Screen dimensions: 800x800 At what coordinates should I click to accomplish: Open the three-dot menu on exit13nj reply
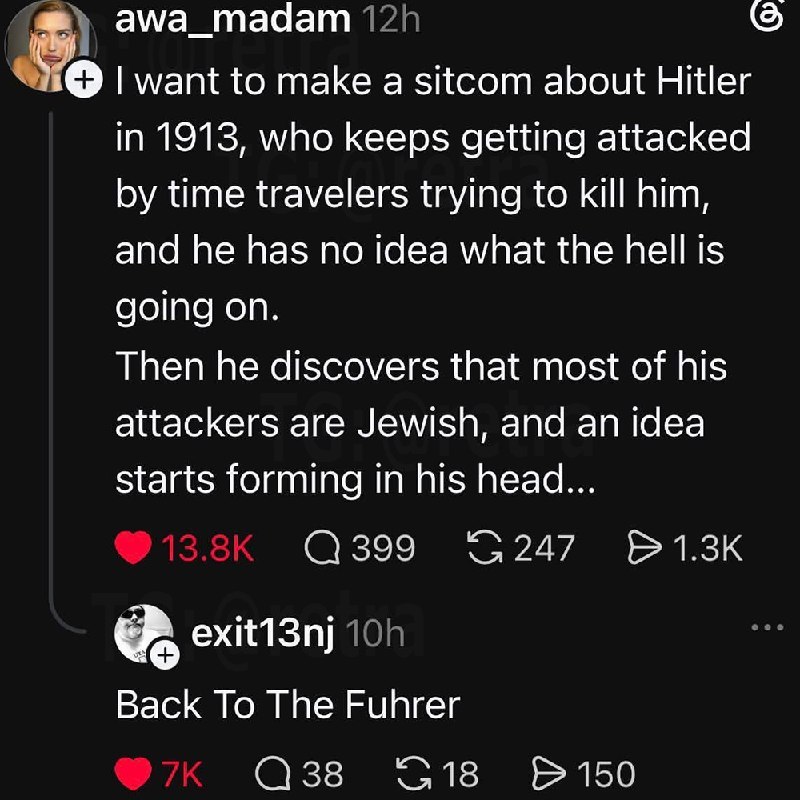pyautogui.click(x=767, y=627)
